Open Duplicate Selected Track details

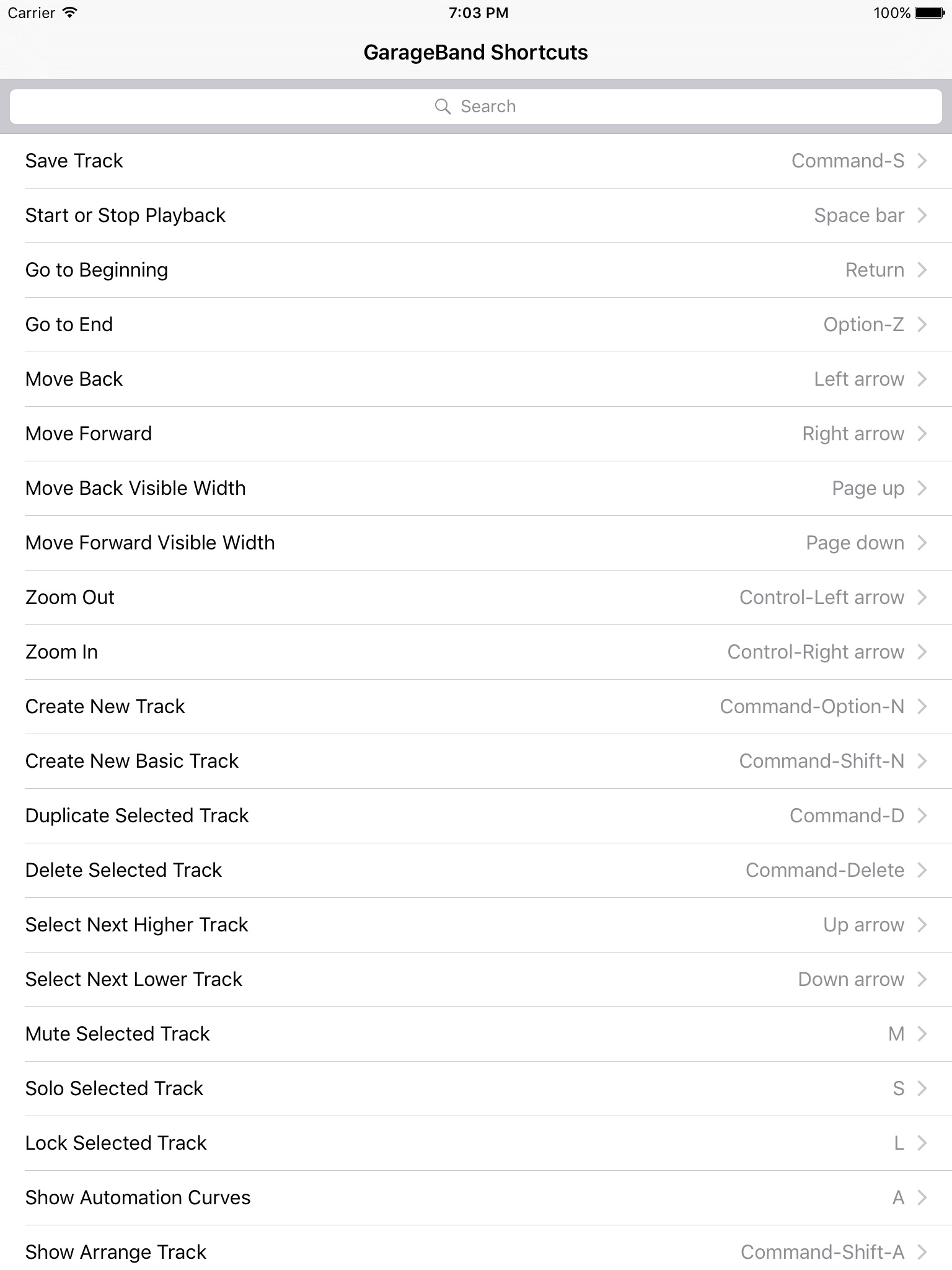click(x=476, y=816)
